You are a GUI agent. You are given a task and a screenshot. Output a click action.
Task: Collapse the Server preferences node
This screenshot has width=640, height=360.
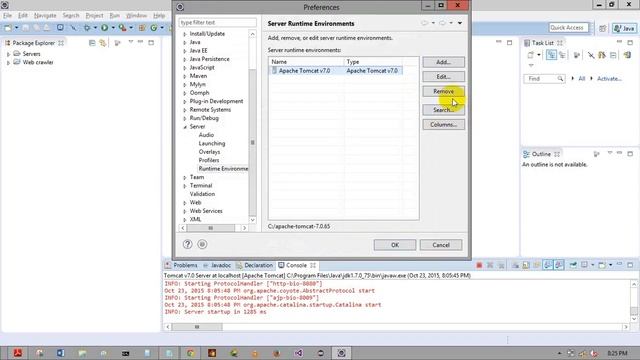click(185, 127)
